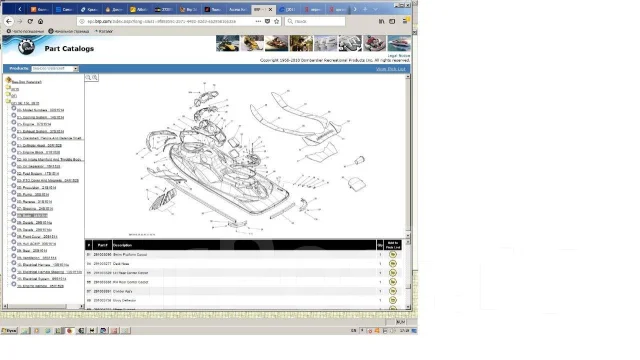
Task: Open the 'Начальная страница' bookmark
Action: tap(69, 31)
